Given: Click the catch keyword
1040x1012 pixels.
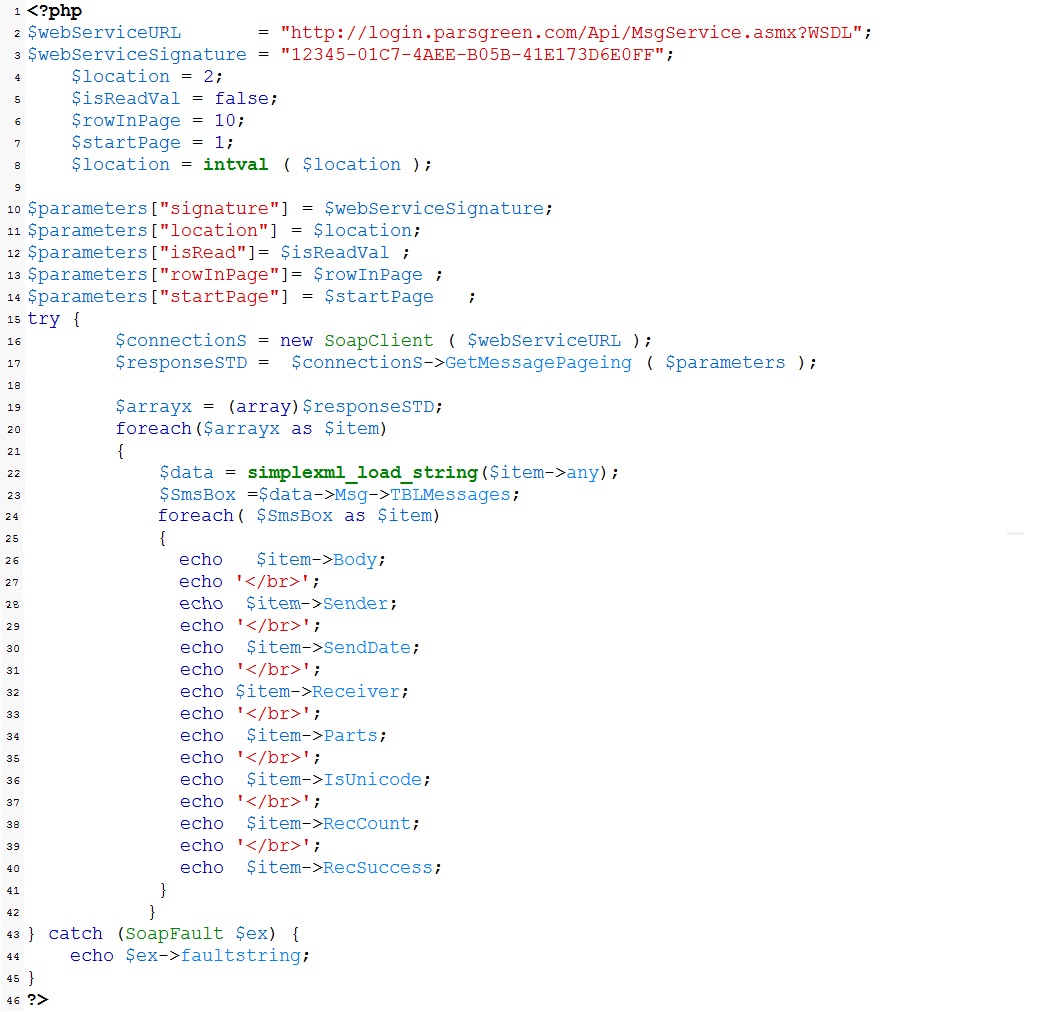Looking at the screenshot, I should (x=76, y=934).
